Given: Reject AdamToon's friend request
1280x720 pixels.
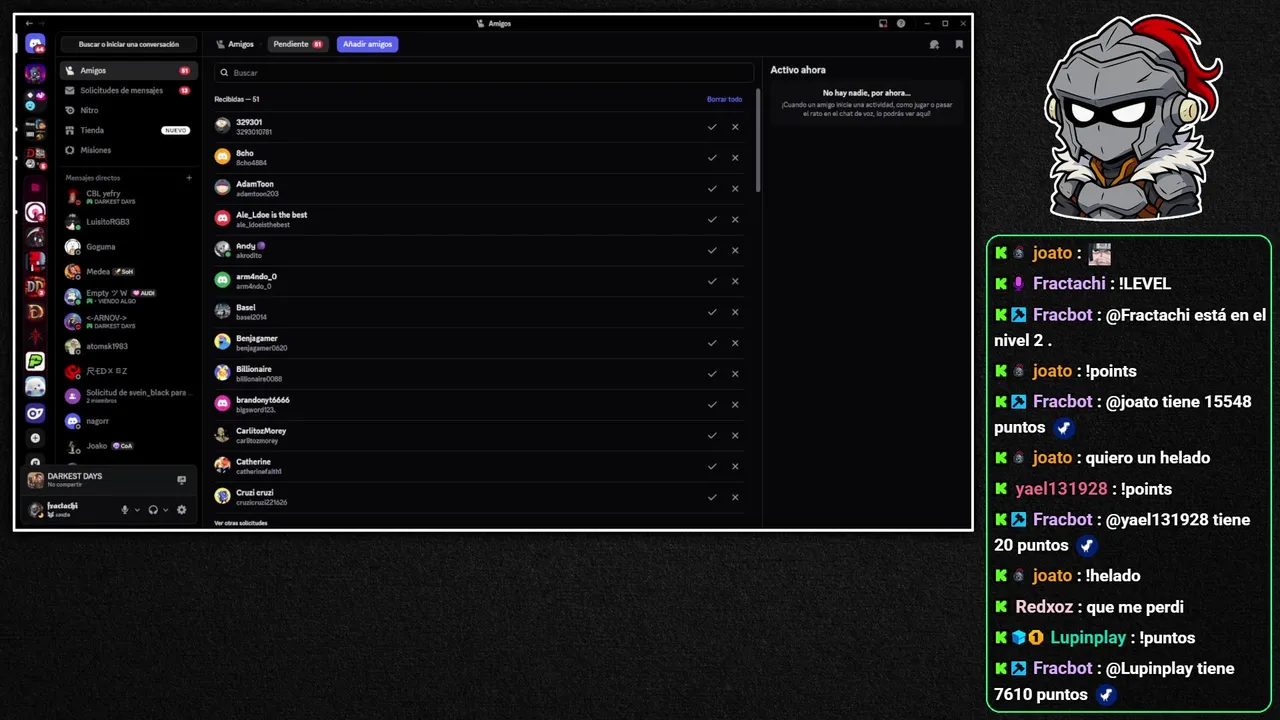Looking at the screenshot, I should tap(735, 189).
